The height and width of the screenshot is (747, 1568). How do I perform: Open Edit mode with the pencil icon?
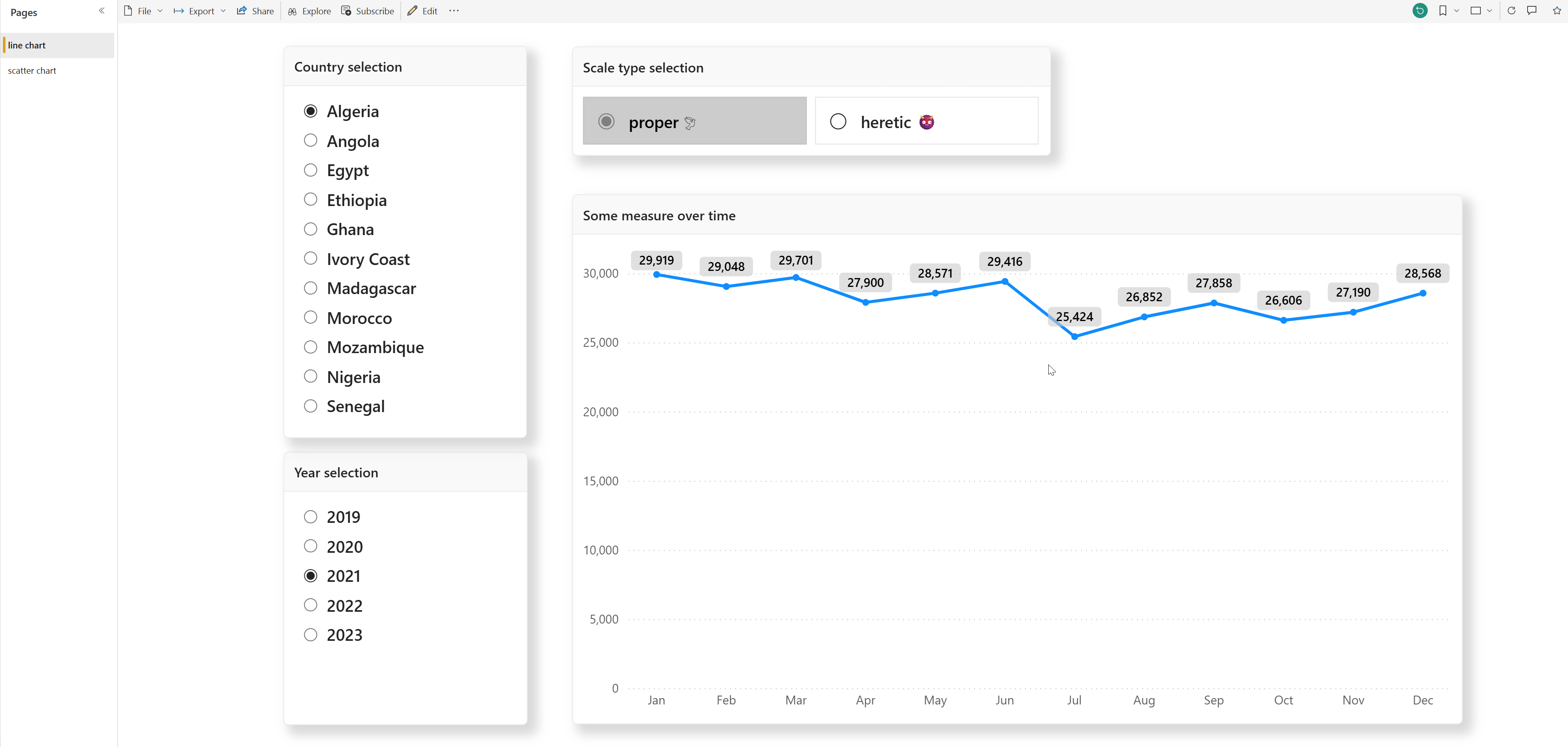(421, 11)
